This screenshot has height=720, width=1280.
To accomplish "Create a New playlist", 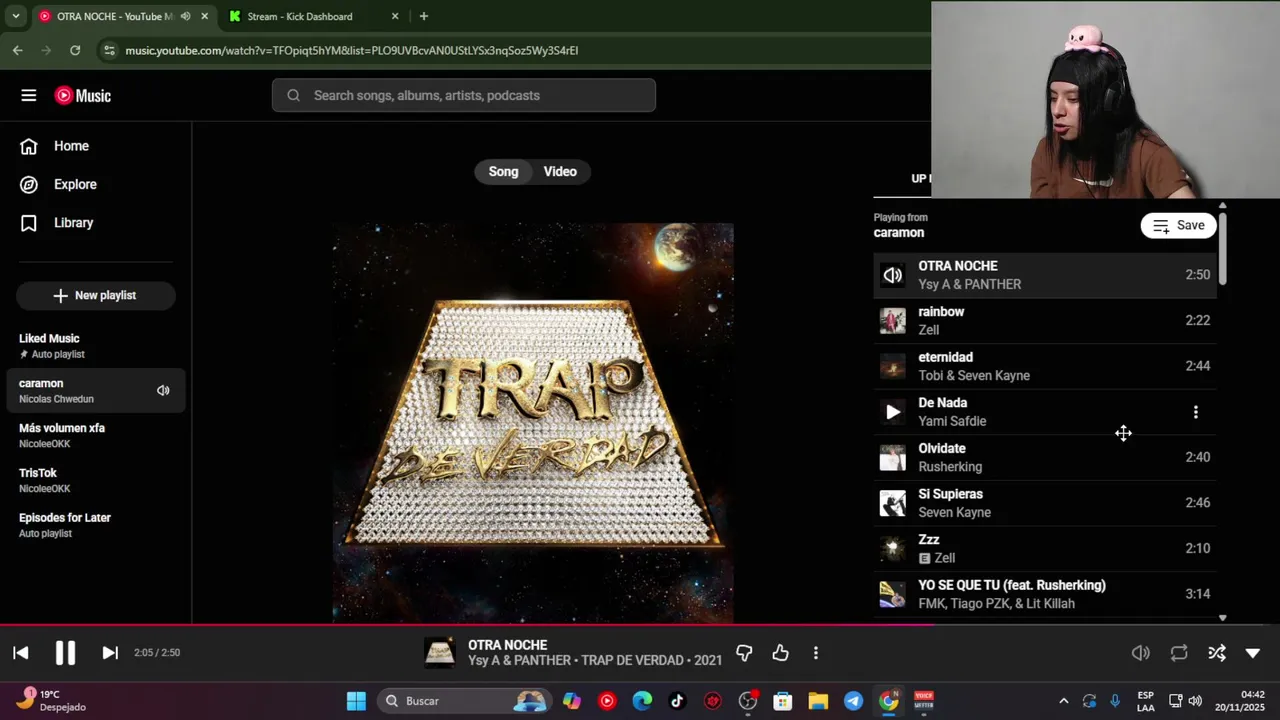I will 96,295.
